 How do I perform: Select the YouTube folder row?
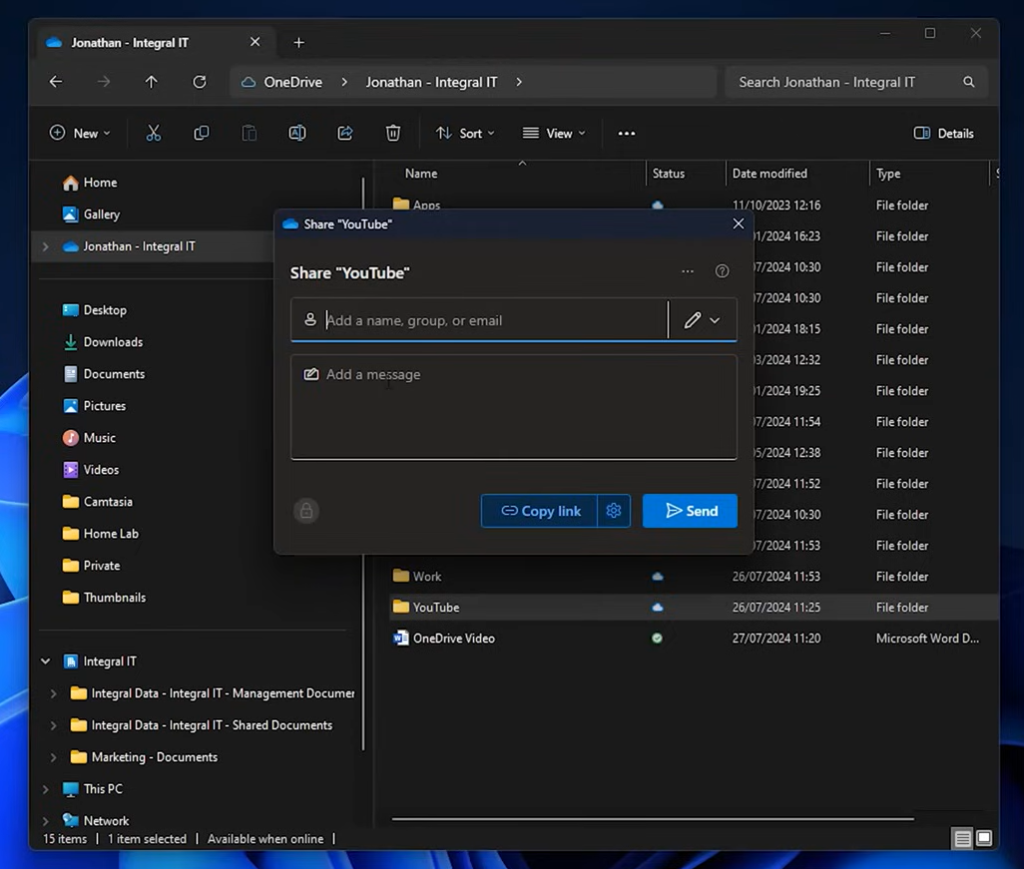(693, 607)
